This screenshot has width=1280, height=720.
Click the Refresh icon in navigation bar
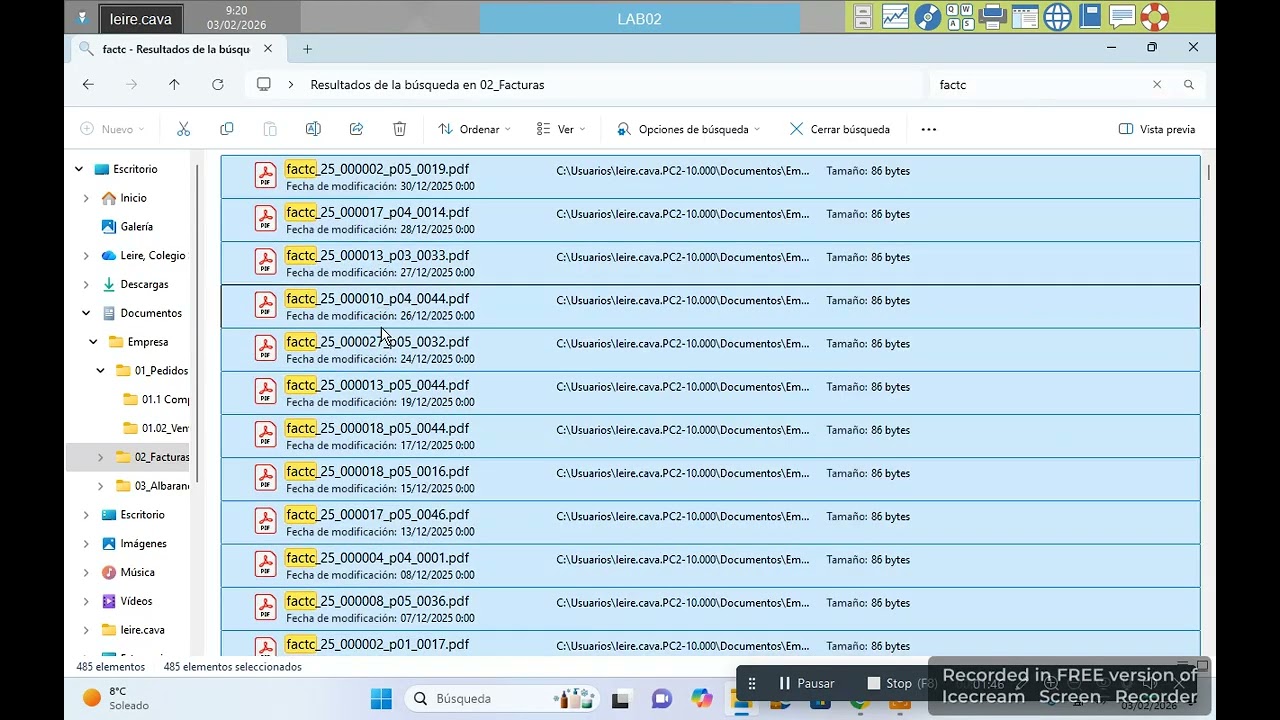[x=218, y=85]
